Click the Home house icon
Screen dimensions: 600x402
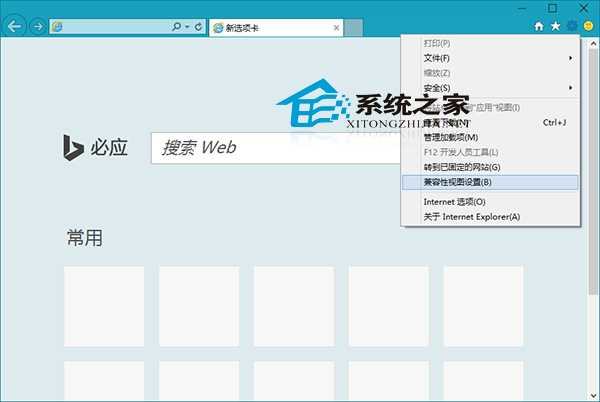click(539, 26)
